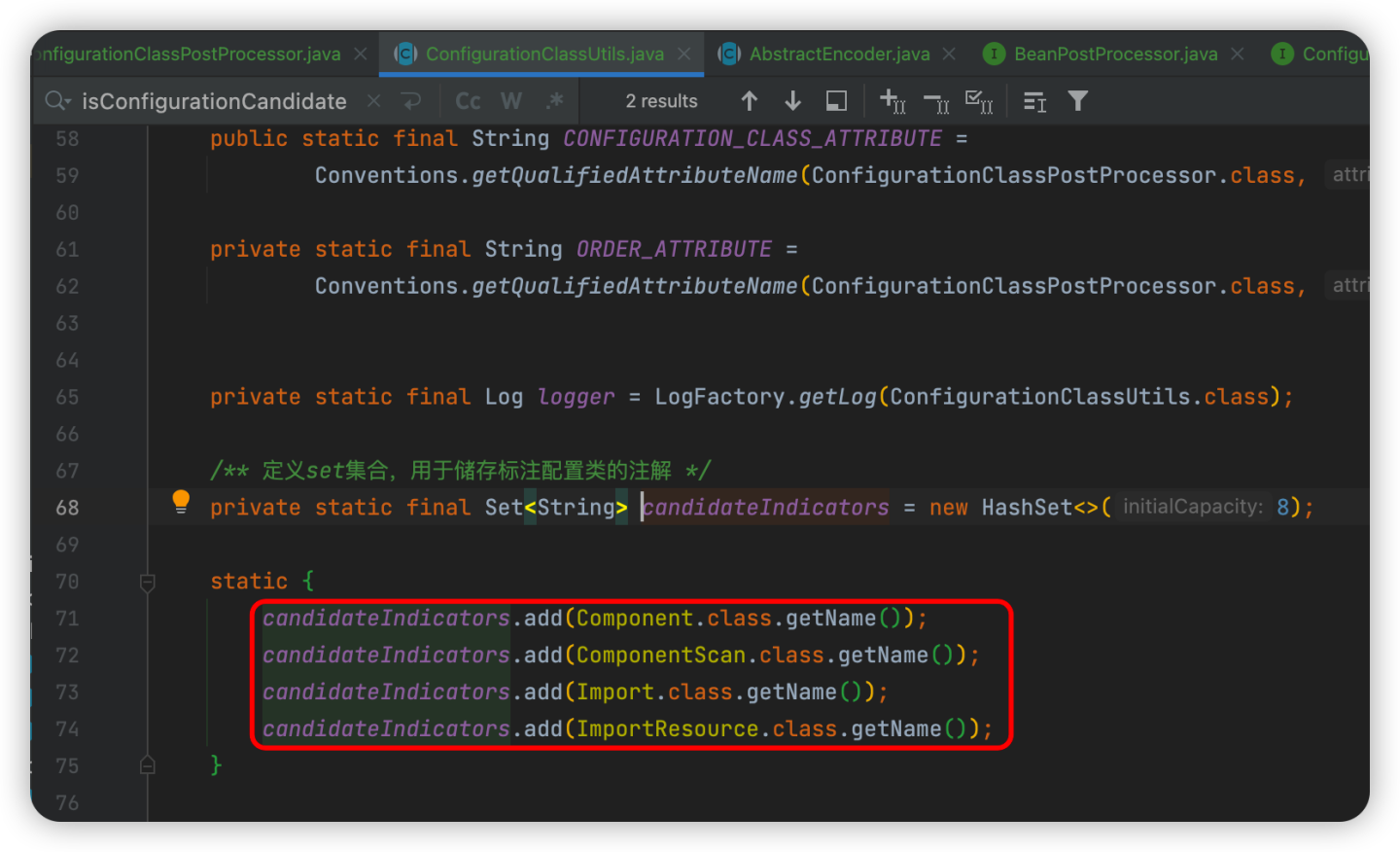
Task: Click the logger field on line 65
Action: click(x=577, y=398)
